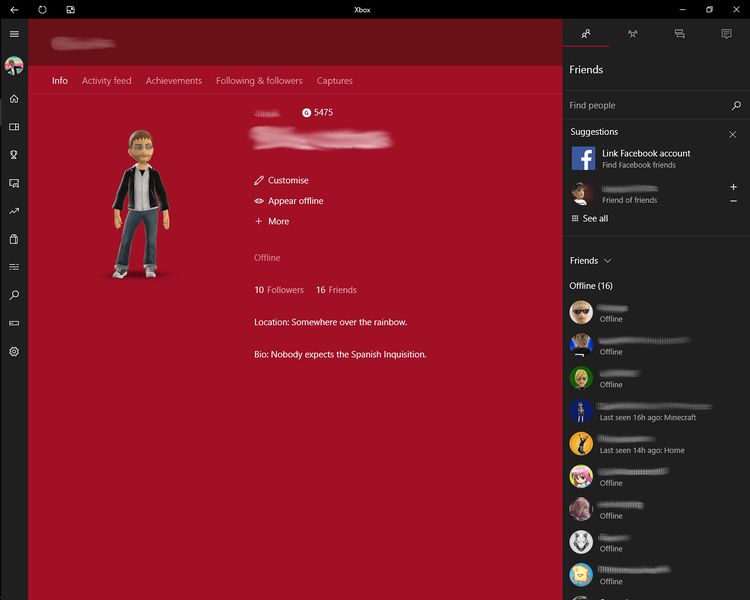Screen dimensions: 750x600
Task: Open the Activity feed tab
Action: click(107, 81)
